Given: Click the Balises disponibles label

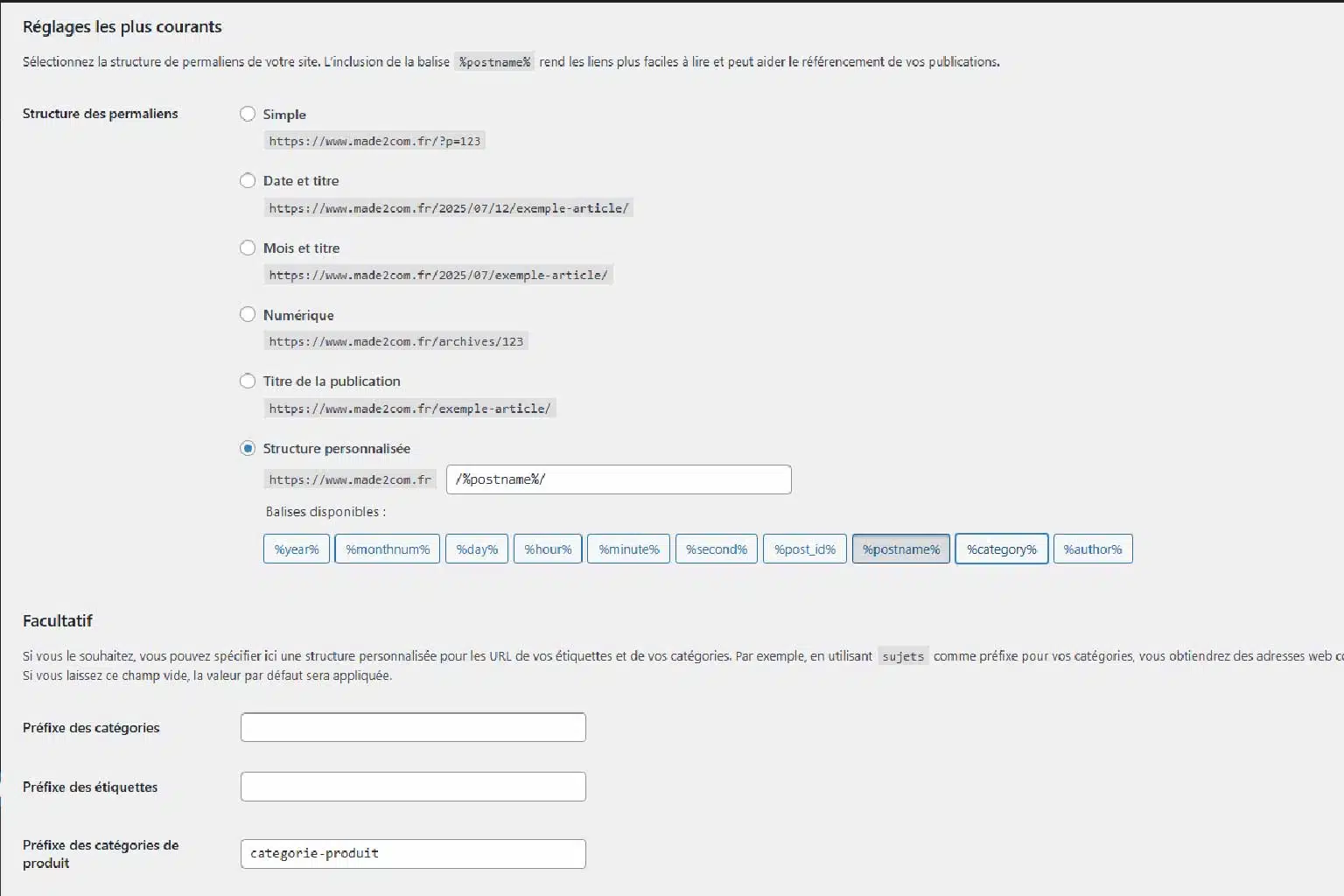Looking at the screenshot, I should [x=325, y=512].
